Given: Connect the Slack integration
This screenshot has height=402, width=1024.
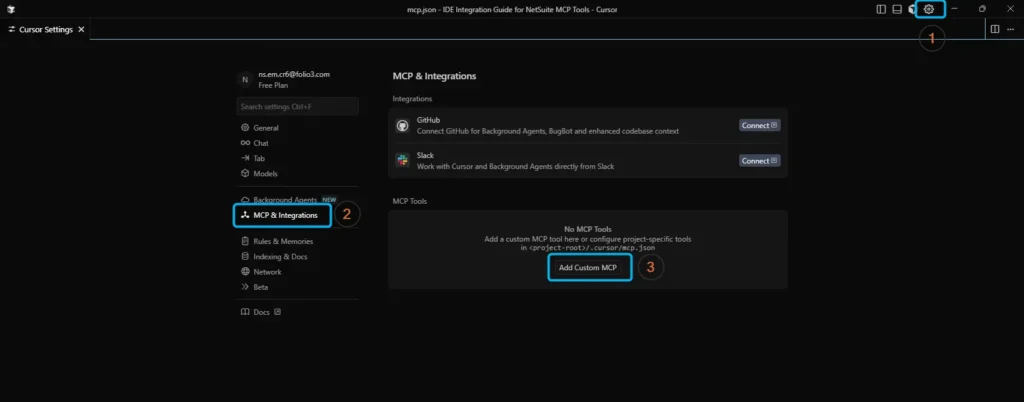Looking at the screenshot, I should [759, 160].
